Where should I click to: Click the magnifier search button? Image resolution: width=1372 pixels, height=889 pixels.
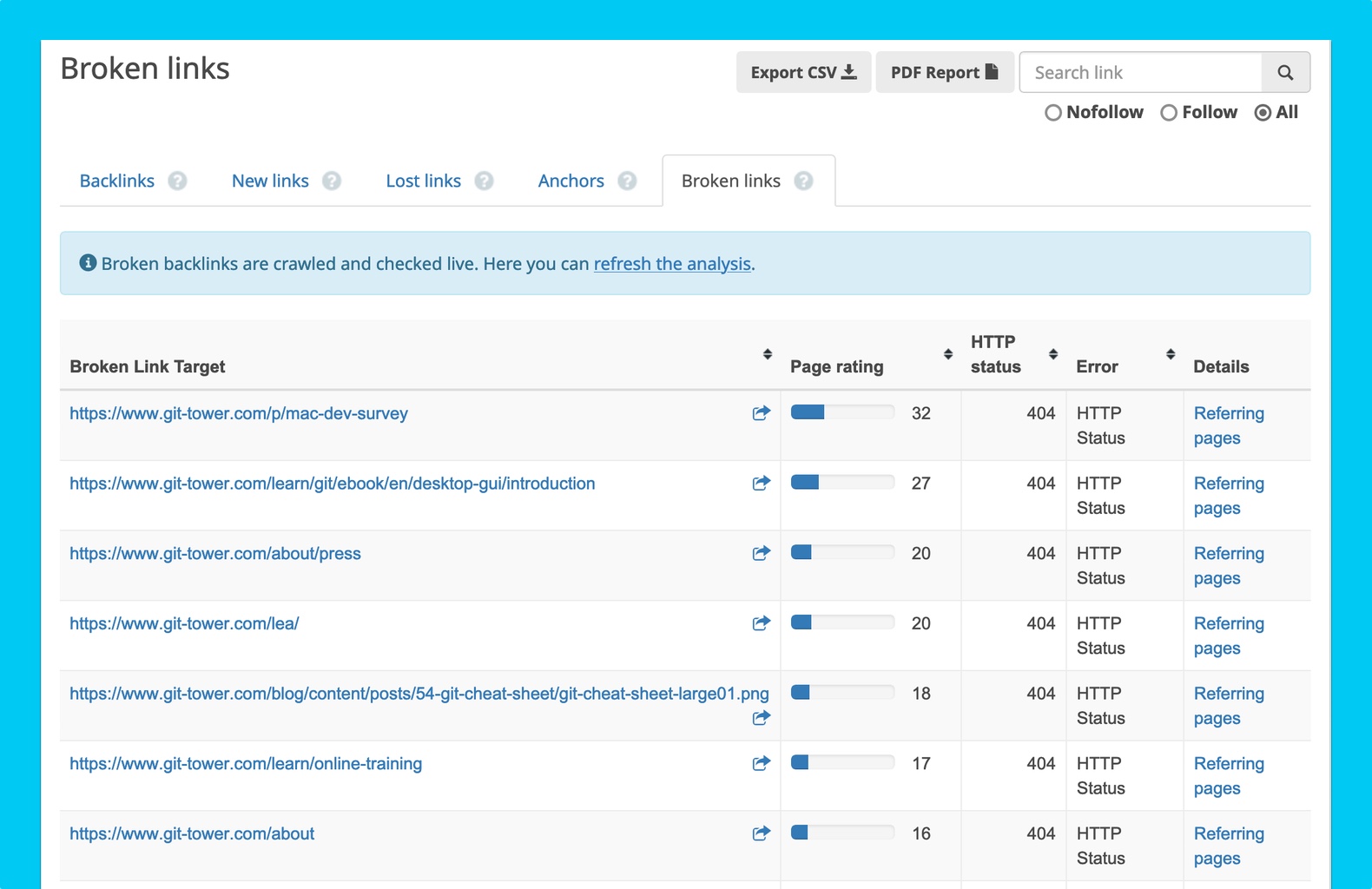[1285, 73]
